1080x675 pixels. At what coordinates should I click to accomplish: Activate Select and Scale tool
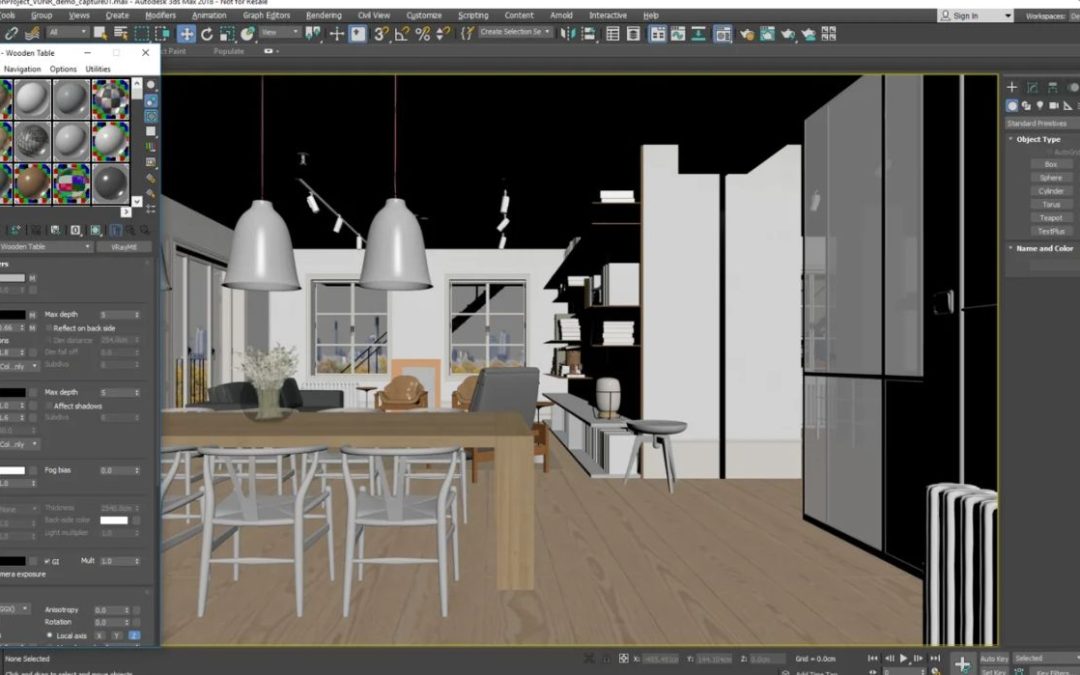point(227,33)
